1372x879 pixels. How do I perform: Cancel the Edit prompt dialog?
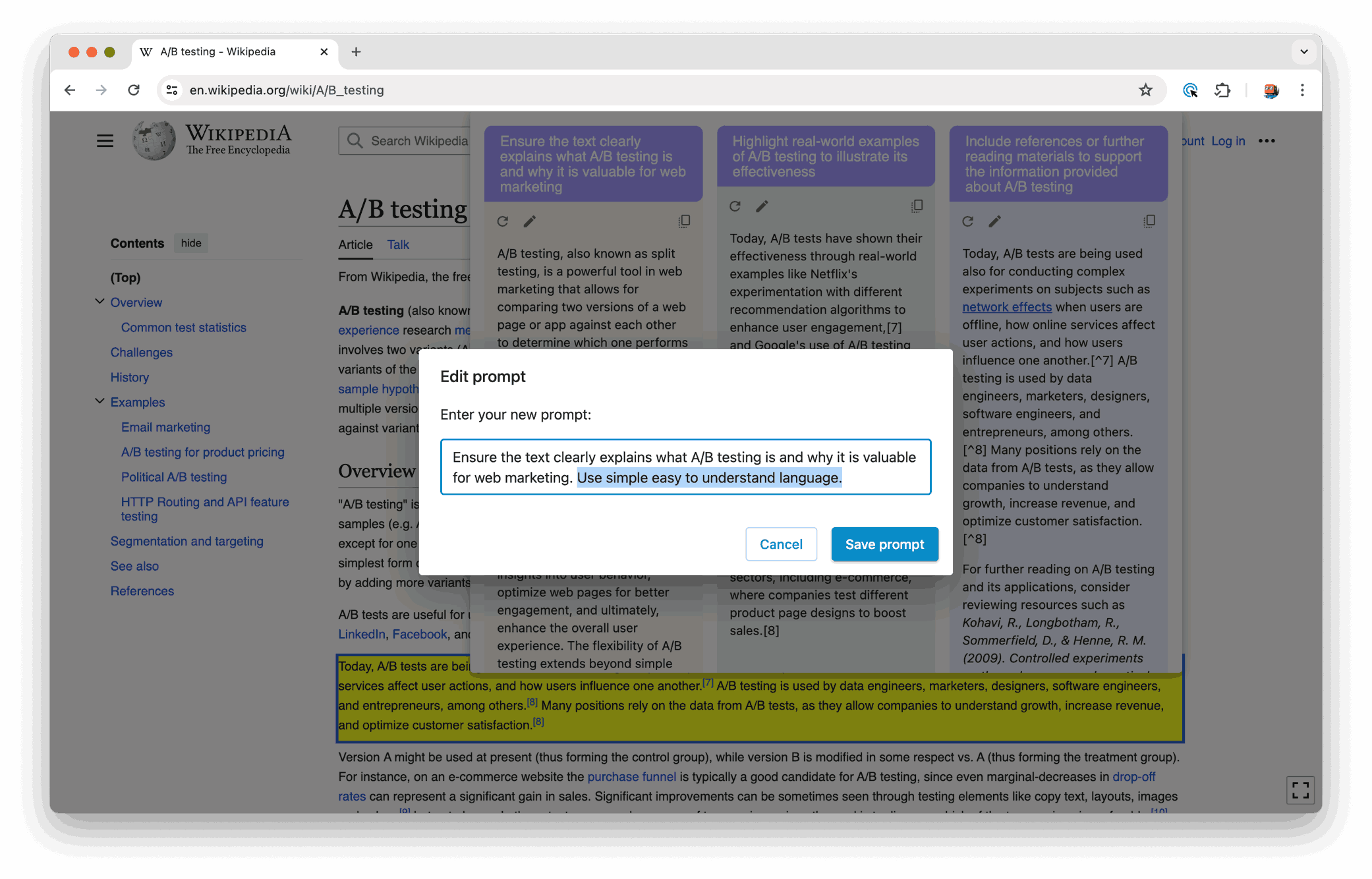(781, 544)
